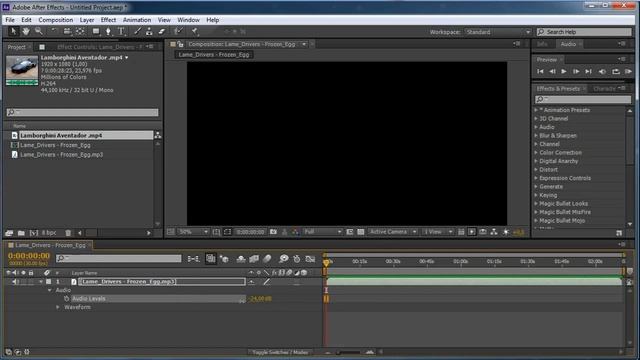Open the Graph Editor in timeline
Image resolution: width=640 pixels, height=360 pixels.
(x=310, y=259)
